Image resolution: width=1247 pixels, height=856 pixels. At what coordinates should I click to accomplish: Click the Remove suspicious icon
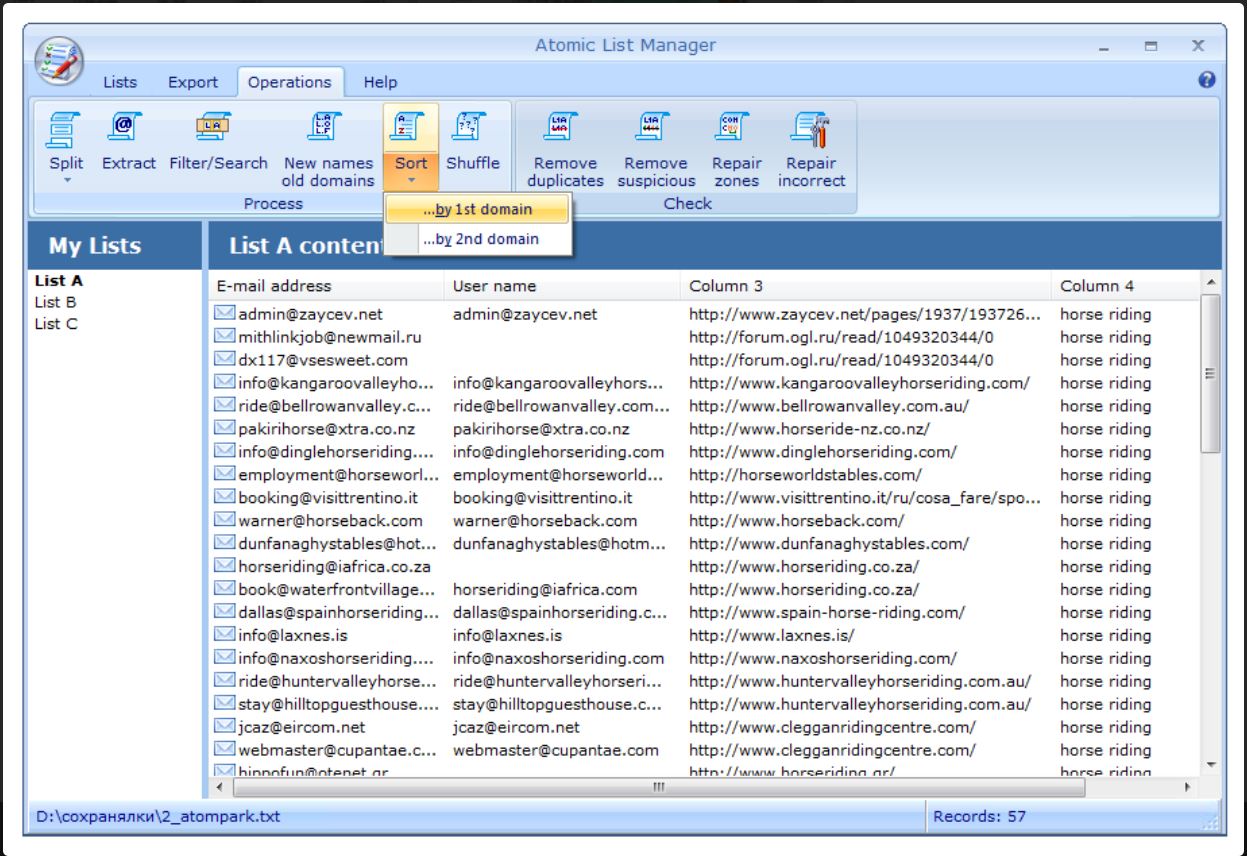coord(653,127)
